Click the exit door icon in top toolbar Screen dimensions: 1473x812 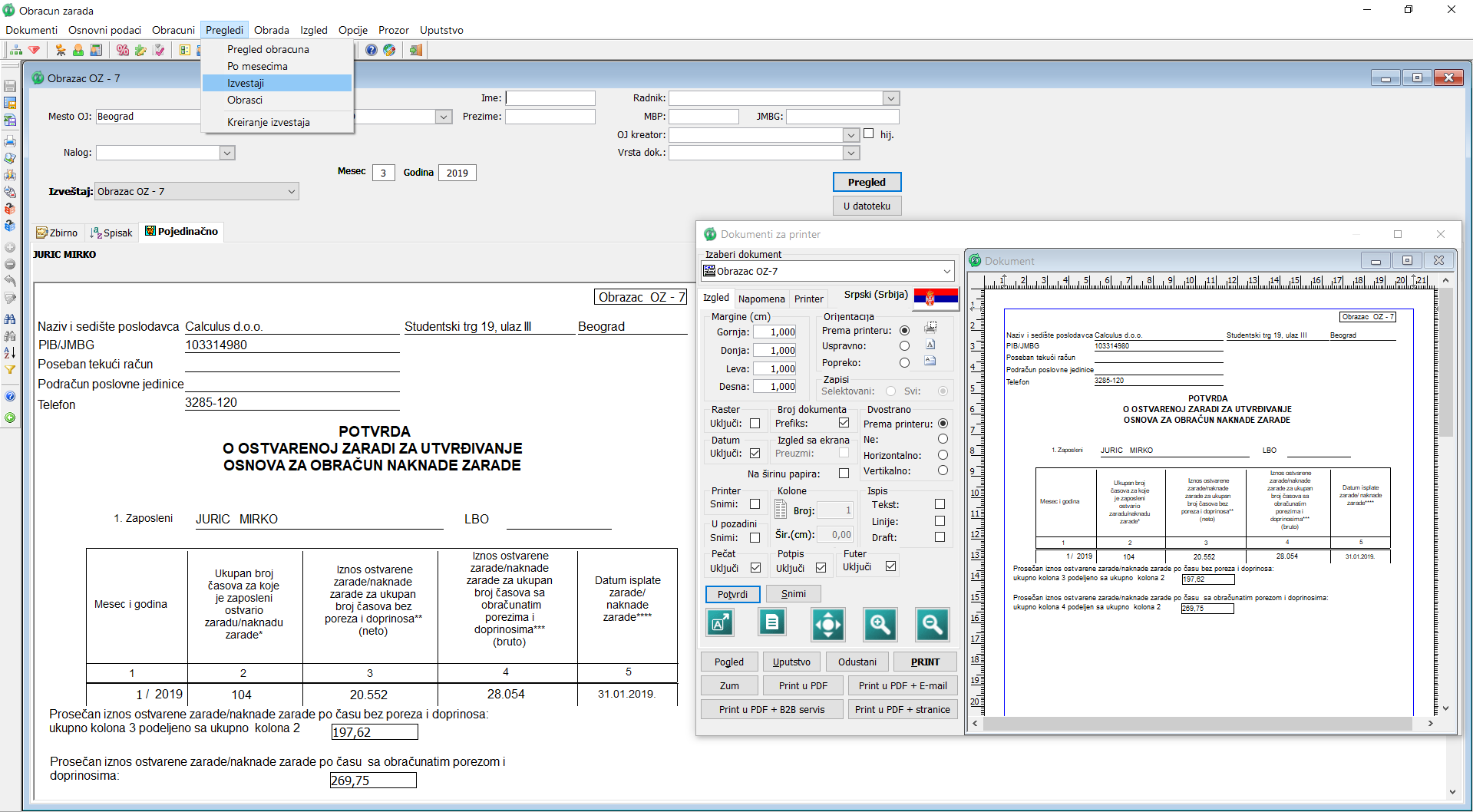point(415,50)
